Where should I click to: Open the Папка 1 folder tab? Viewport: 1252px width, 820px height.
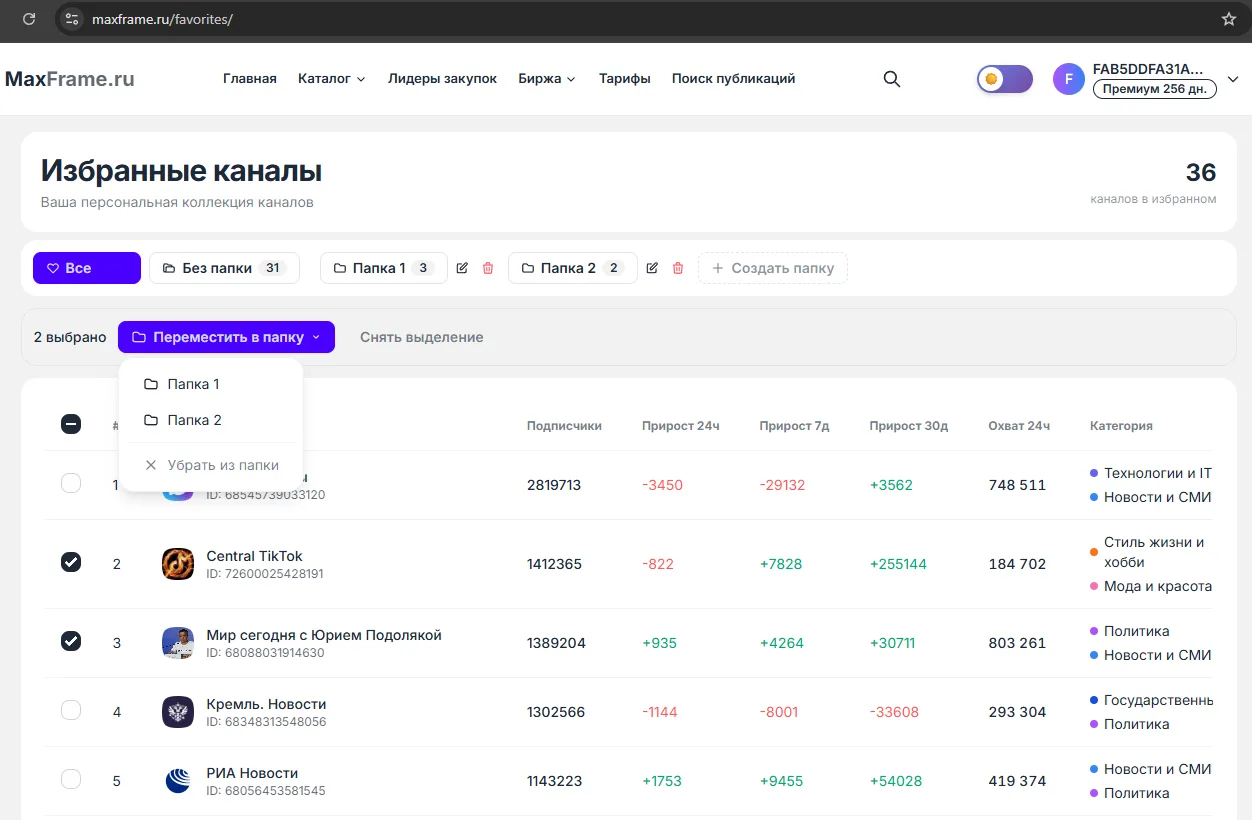pyautogui.click(x=383, y=268)
